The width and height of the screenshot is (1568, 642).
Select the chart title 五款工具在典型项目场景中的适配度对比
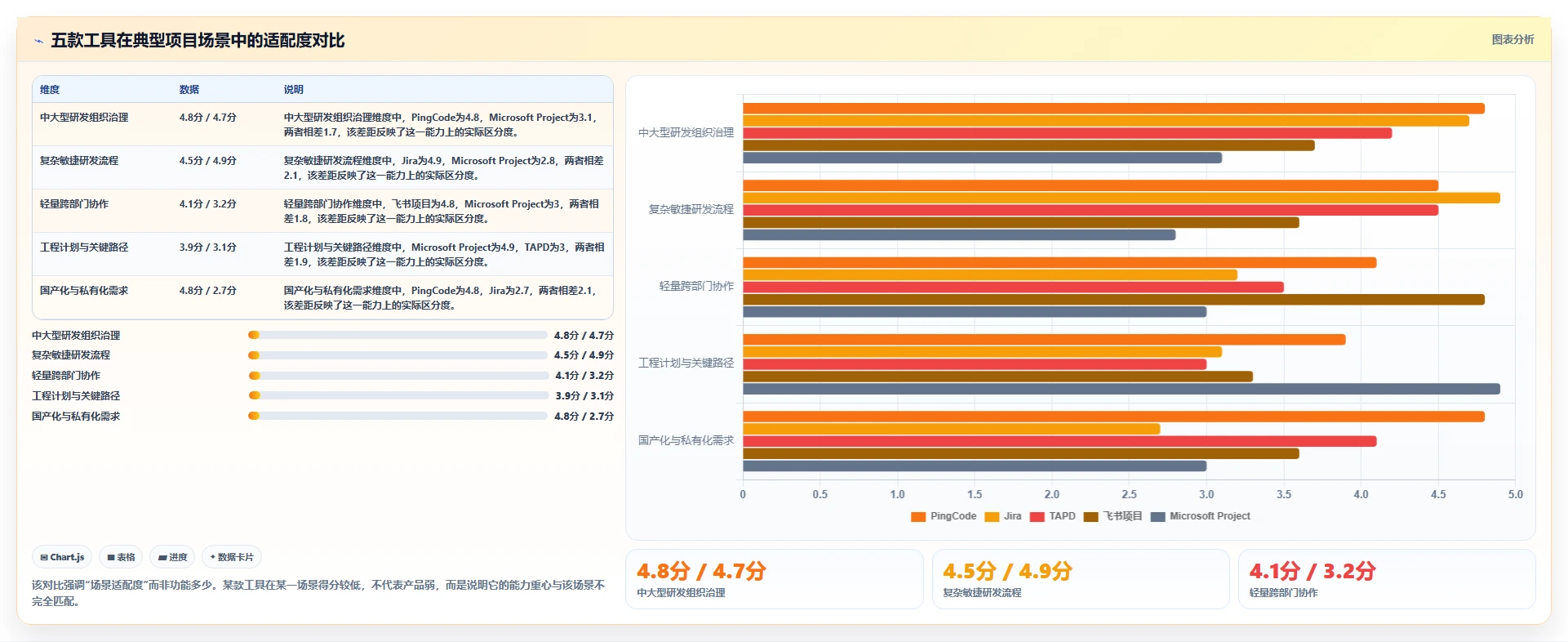pos(198,41)
